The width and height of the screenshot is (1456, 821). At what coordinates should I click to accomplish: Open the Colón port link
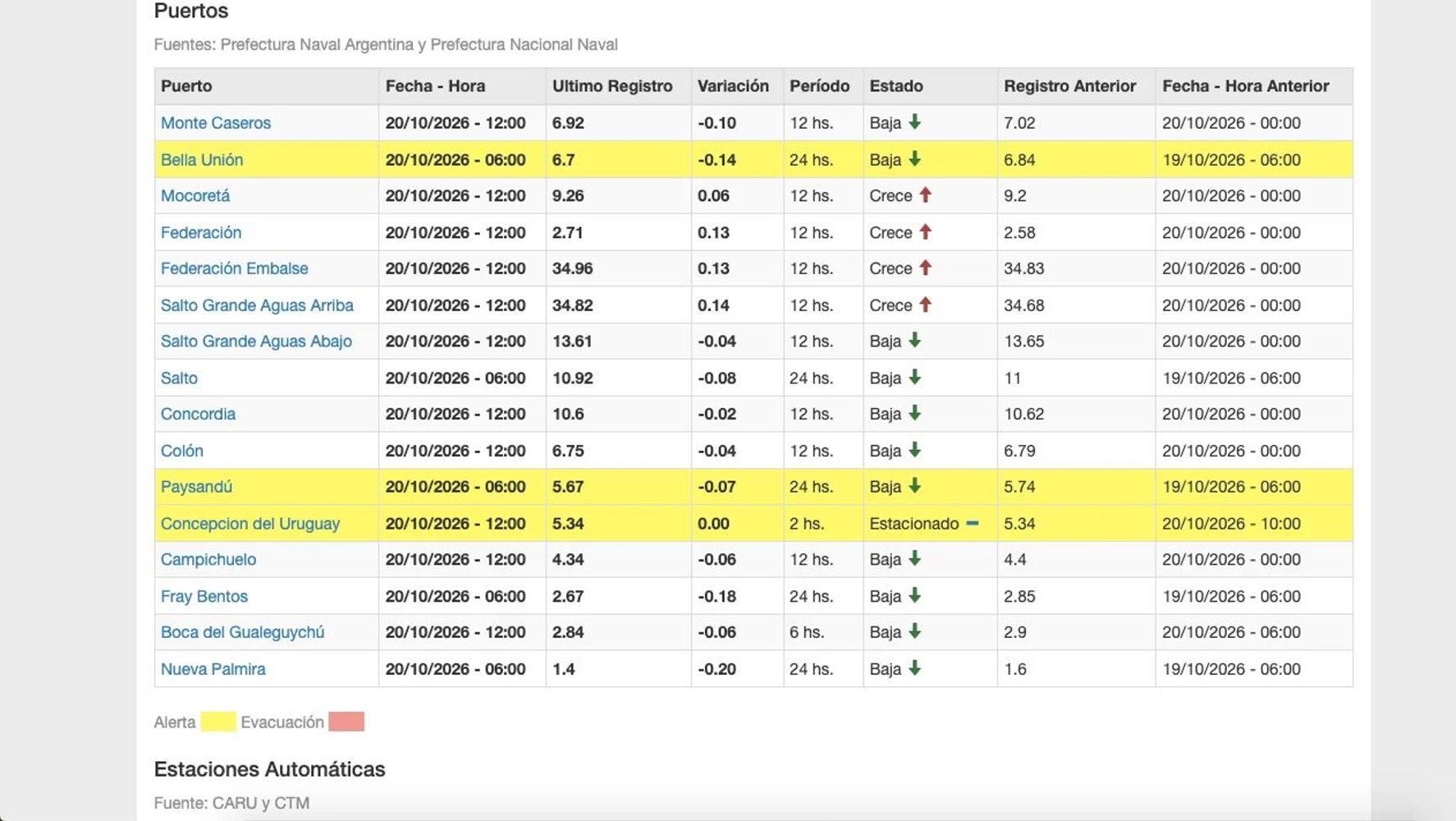182,451
